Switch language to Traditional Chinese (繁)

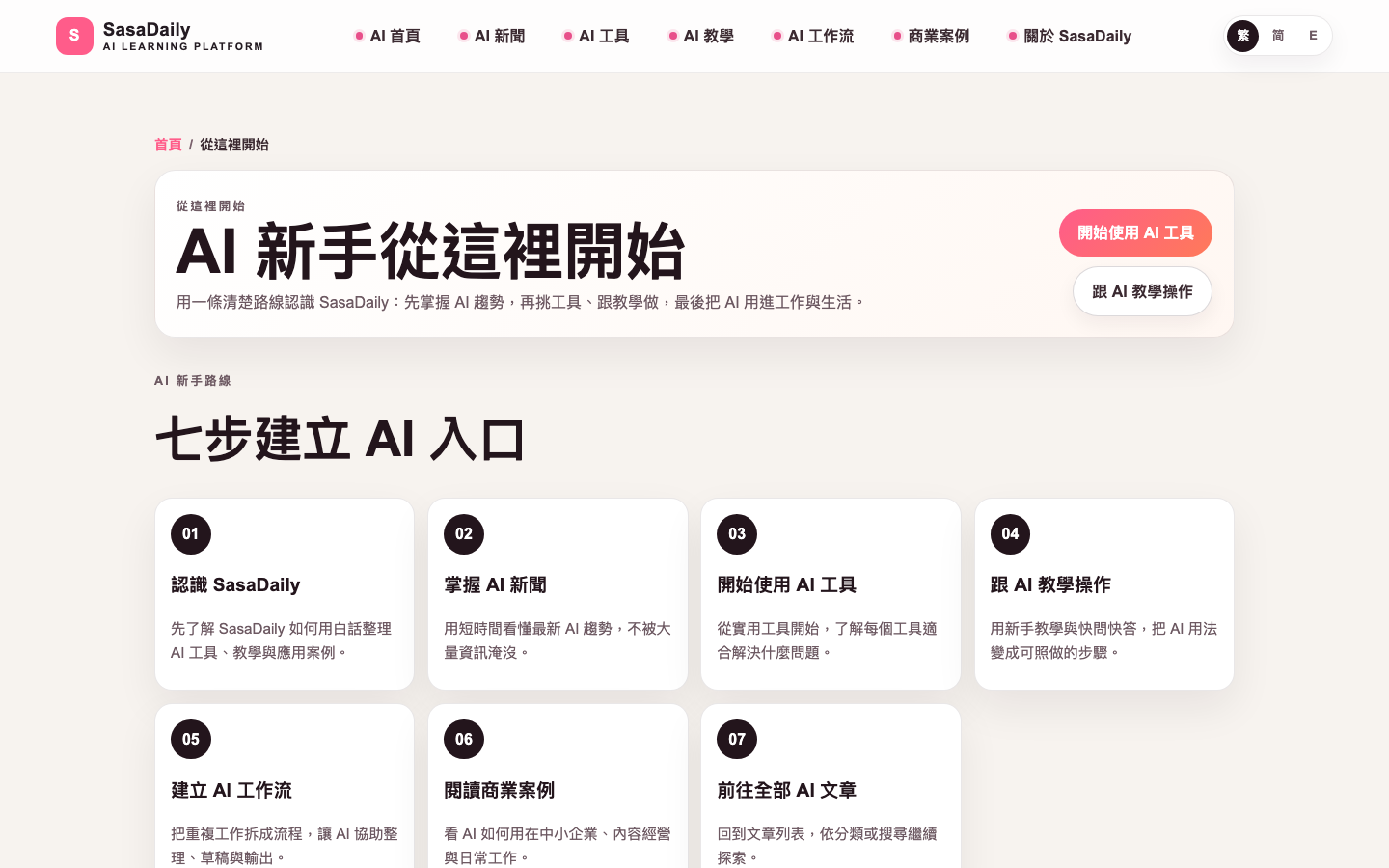click(1242, 36)
